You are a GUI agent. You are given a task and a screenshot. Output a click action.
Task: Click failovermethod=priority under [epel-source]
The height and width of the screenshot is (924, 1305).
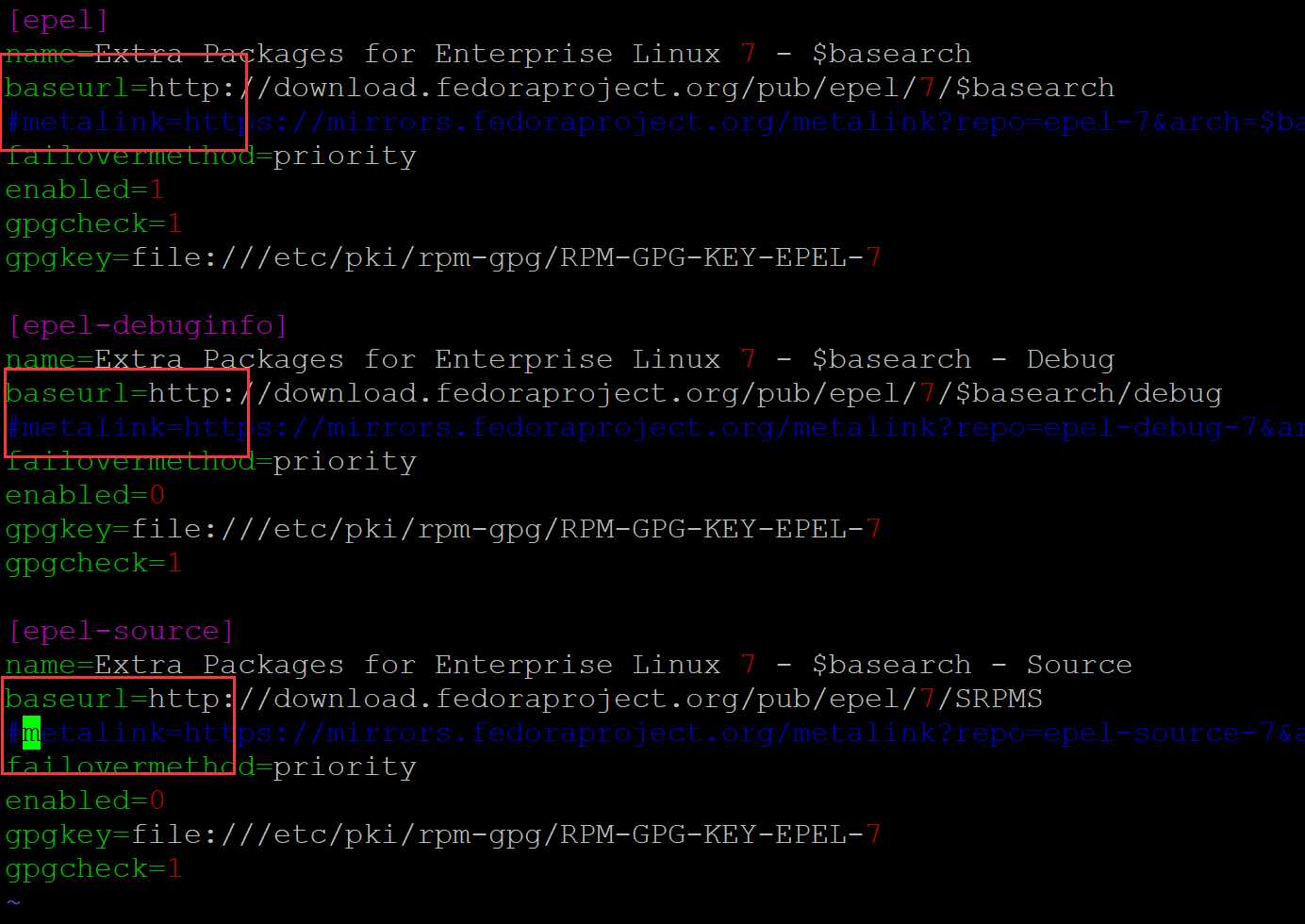point(210,767)
